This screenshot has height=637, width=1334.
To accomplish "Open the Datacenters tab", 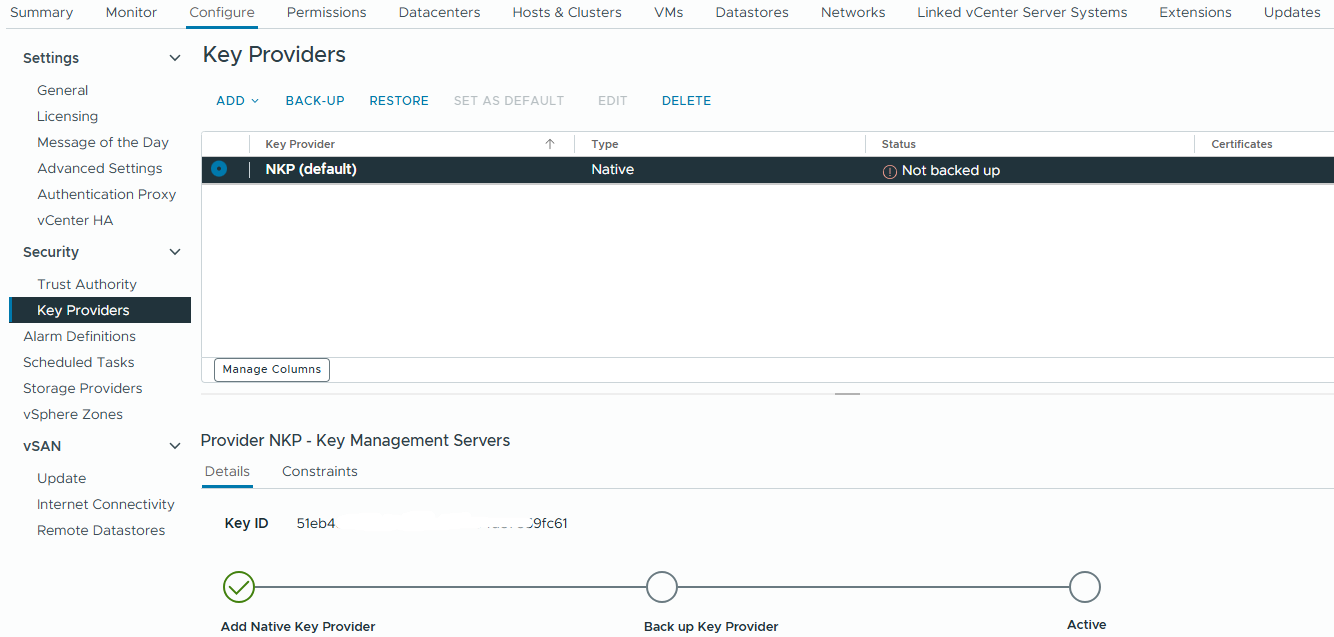I will pyautogui.click(x=439, y=12).
